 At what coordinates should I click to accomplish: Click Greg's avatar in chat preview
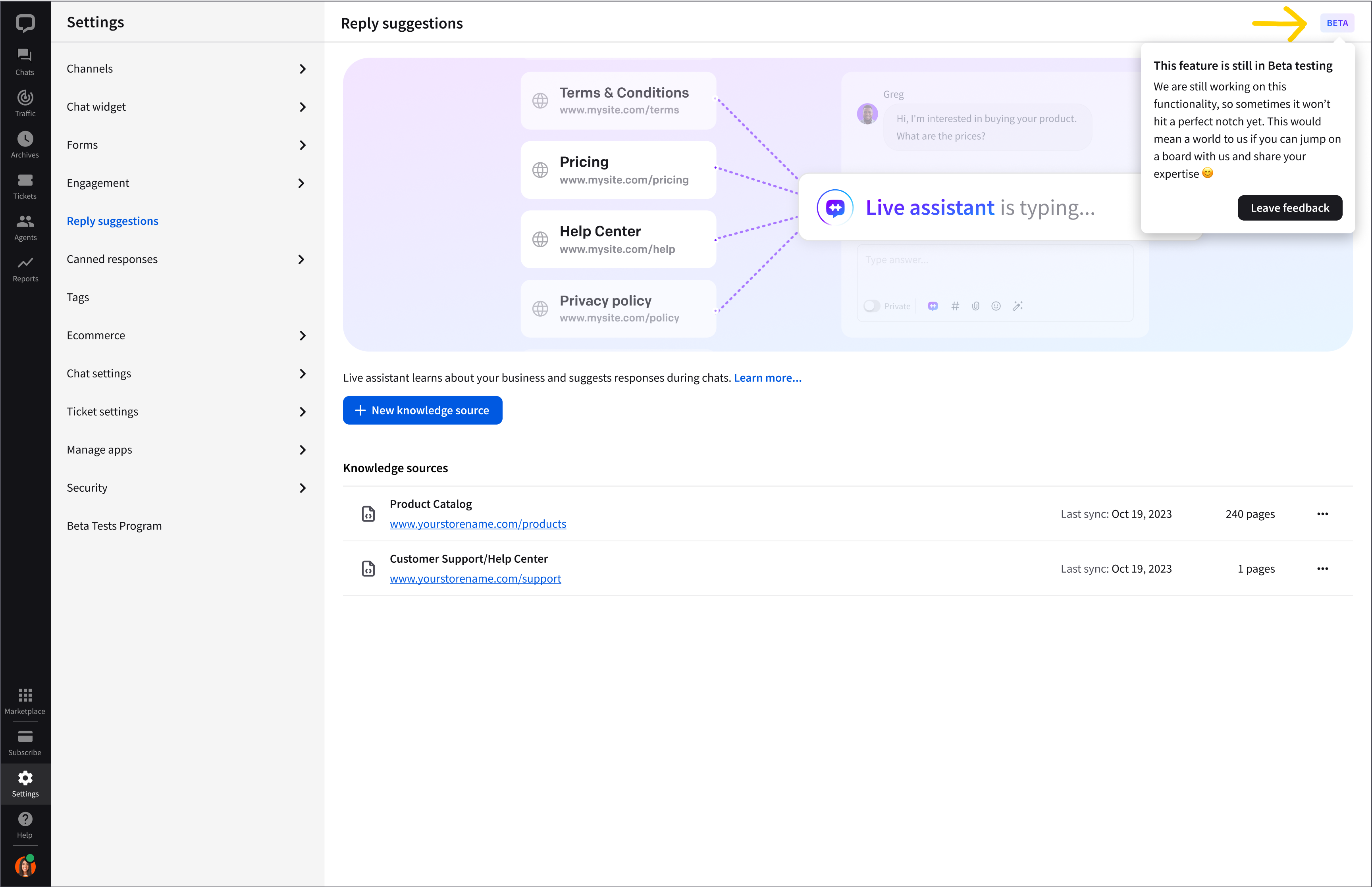click(x=867, y=114)
